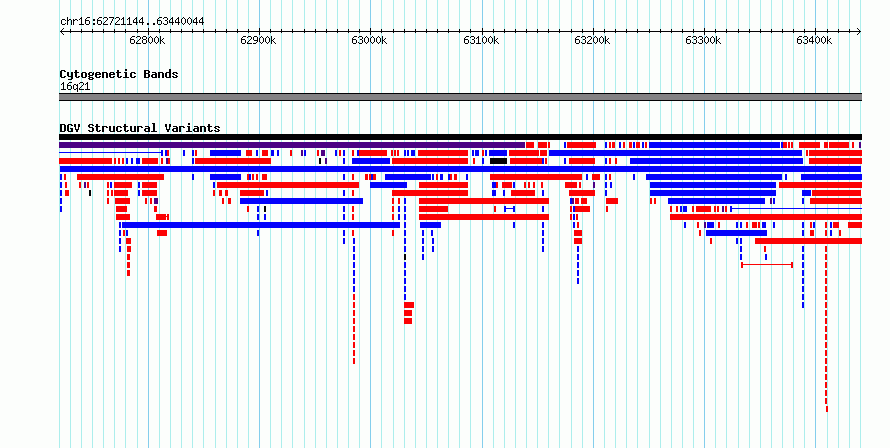This screenshot has width=890, height=448.
Task: Click the left arrowhead of the coordinate ruler
Action: click(x=62, y=32)
